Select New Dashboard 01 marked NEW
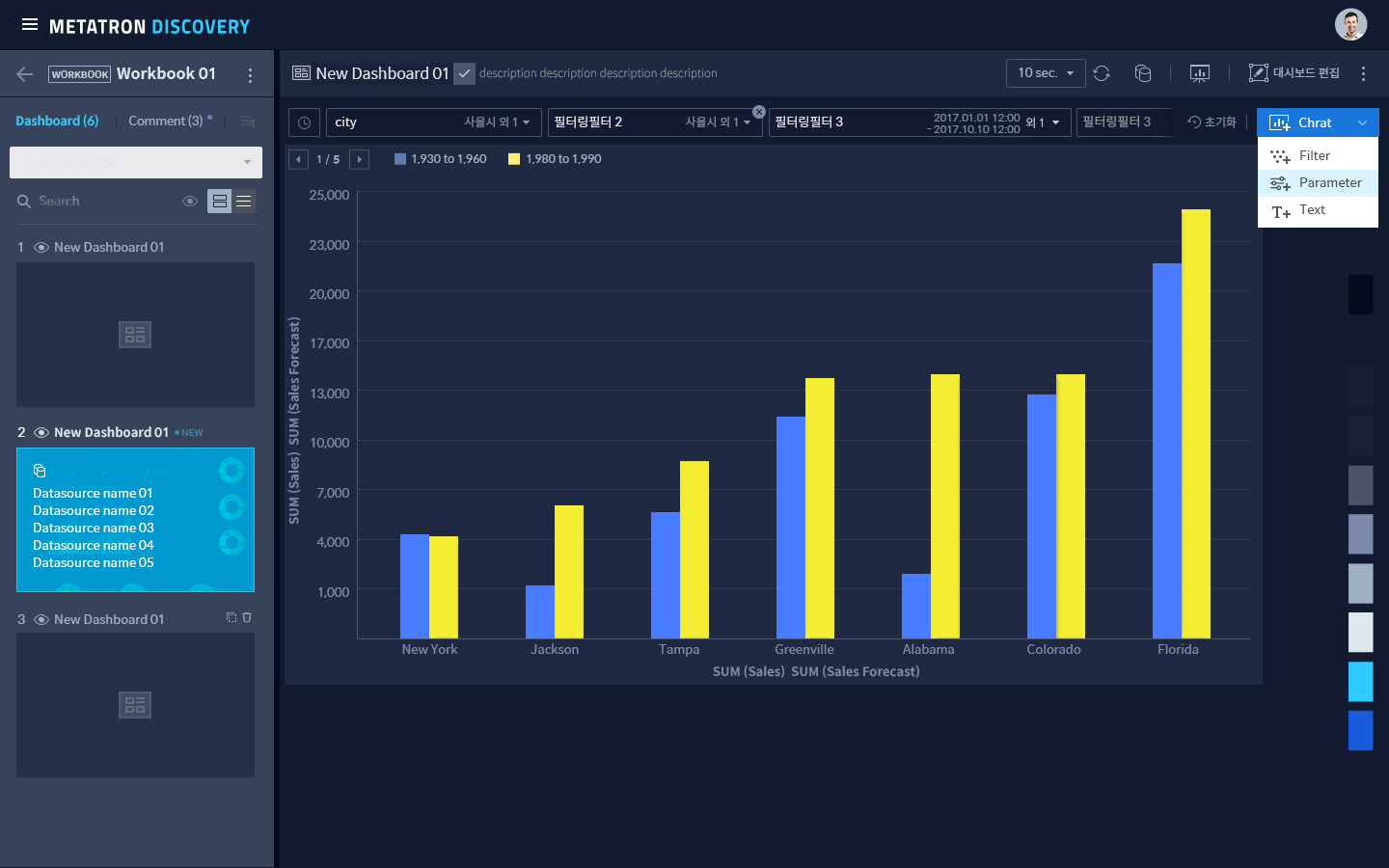The image size is (1389, 868). 111,432
